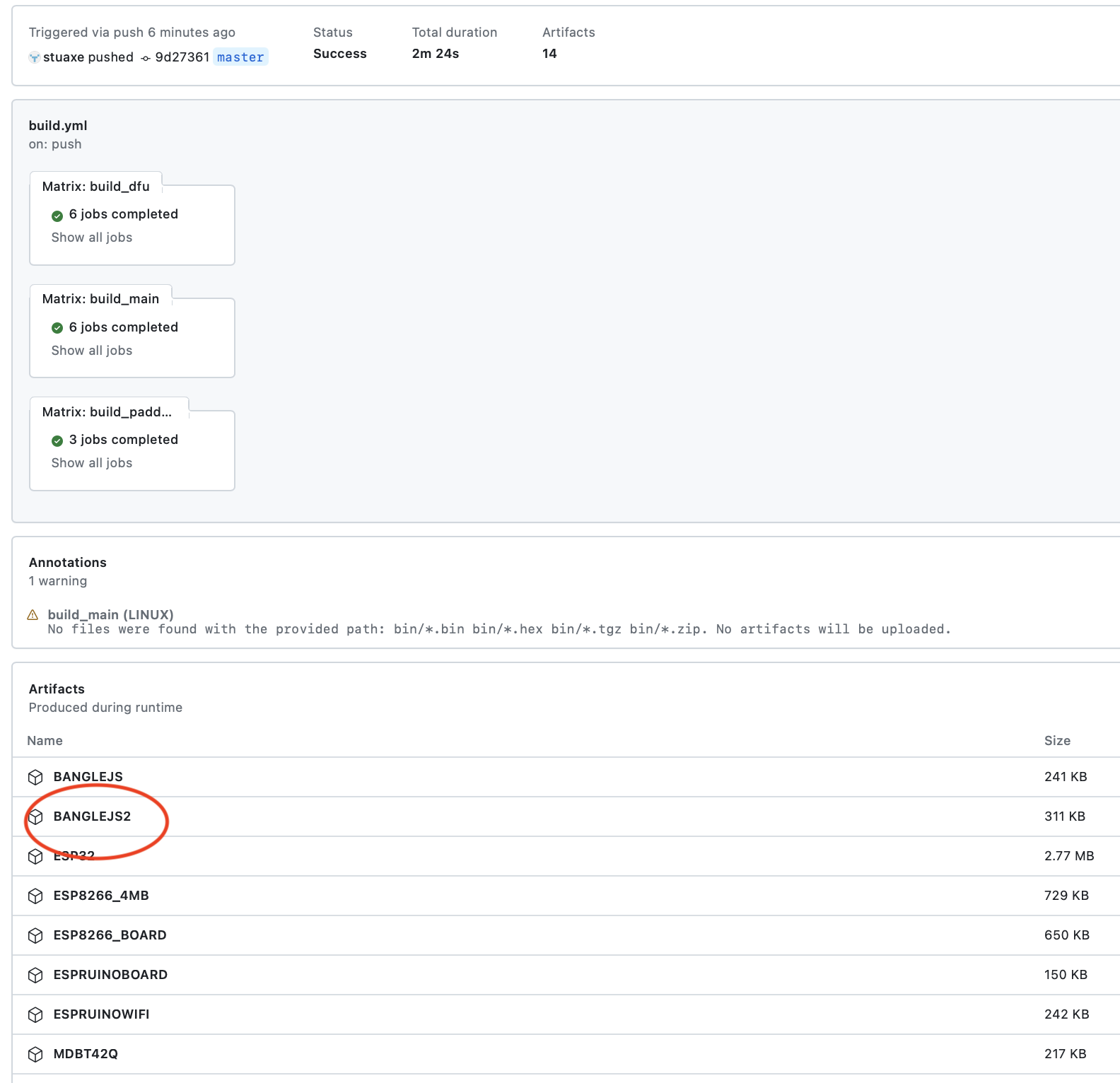Click the 2m 24s total duration value
Screen dimensions: 1120x1083
click(x=436, y=54)
